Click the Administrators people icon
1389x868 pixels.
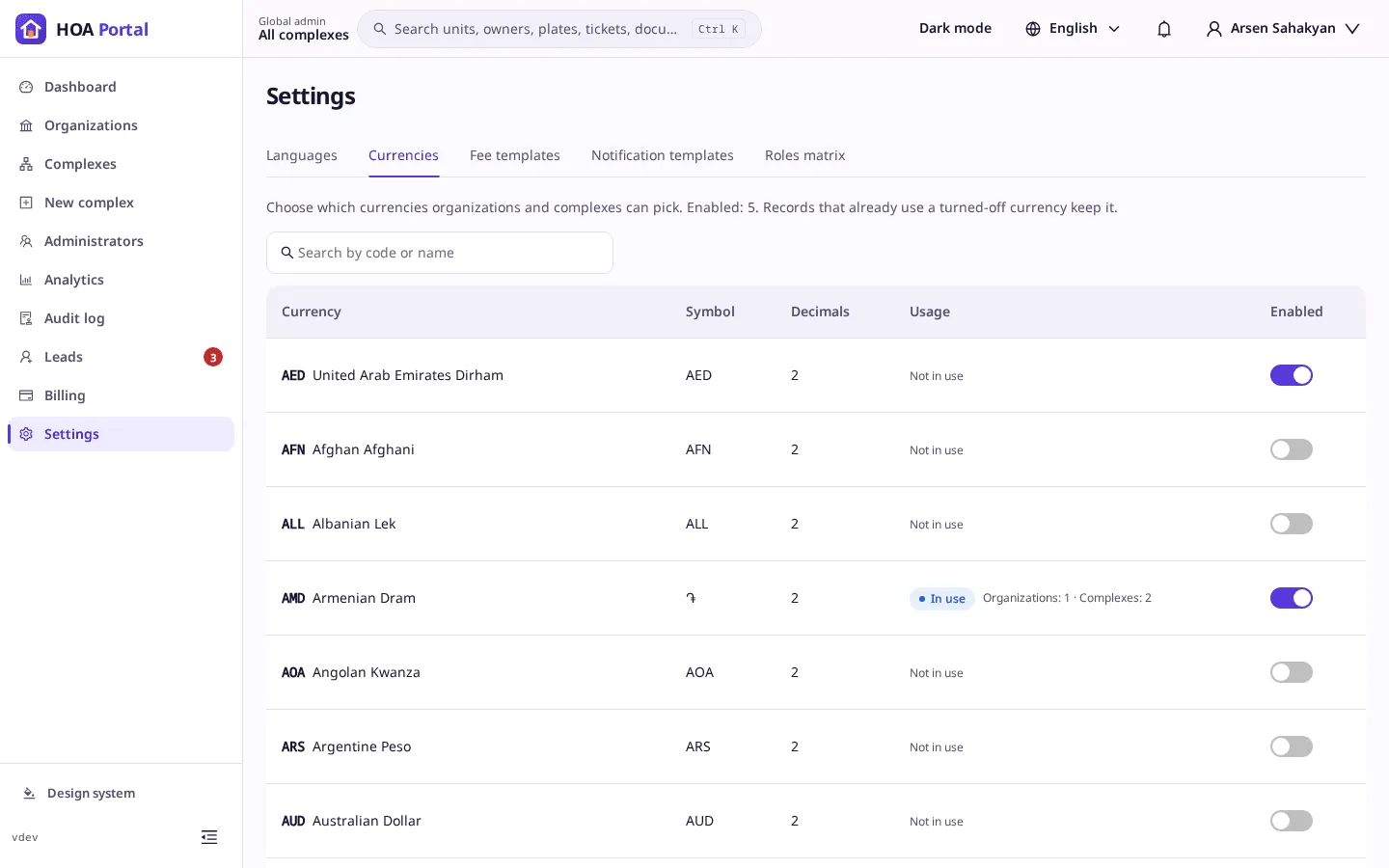(x=26, y=241)
